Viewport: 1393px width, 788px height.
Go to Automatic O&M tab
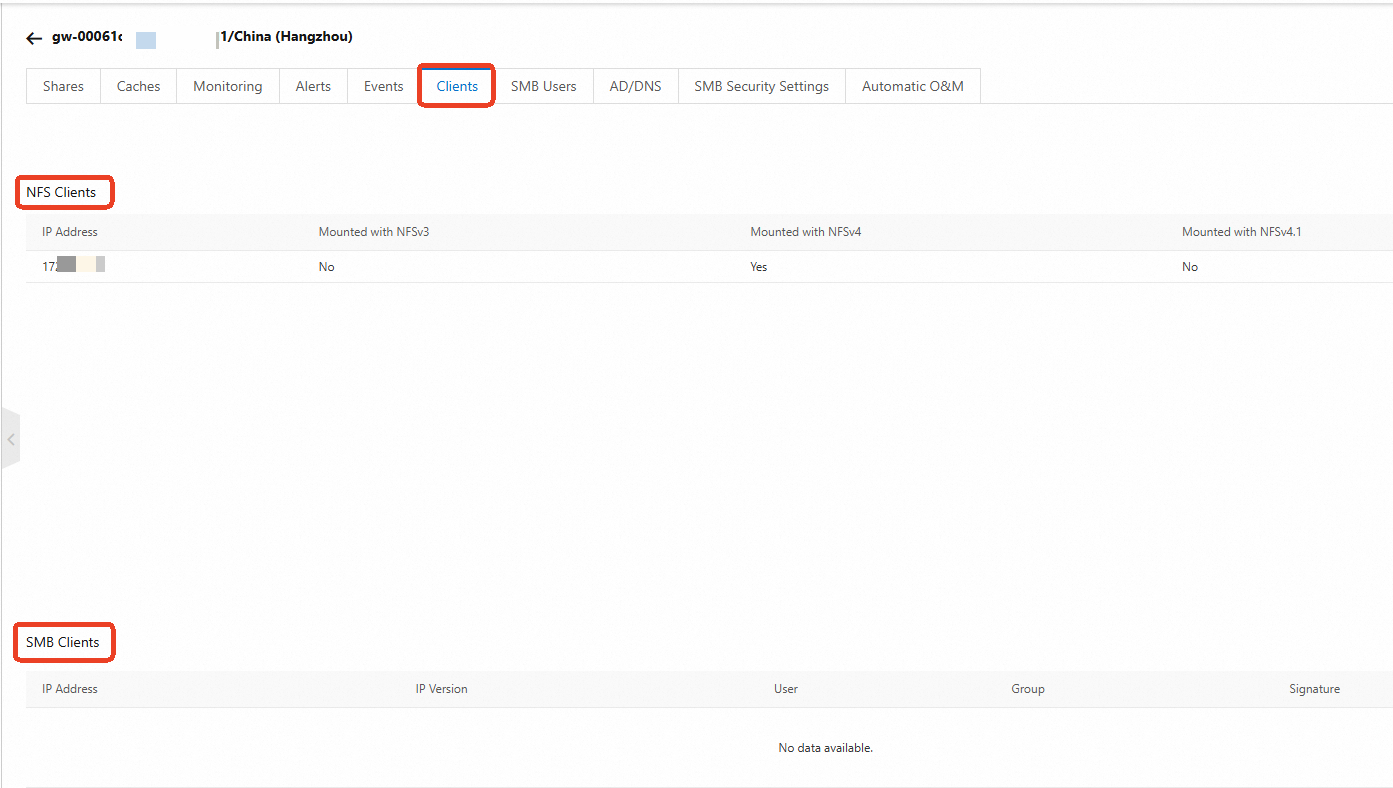tap(913, 86)
